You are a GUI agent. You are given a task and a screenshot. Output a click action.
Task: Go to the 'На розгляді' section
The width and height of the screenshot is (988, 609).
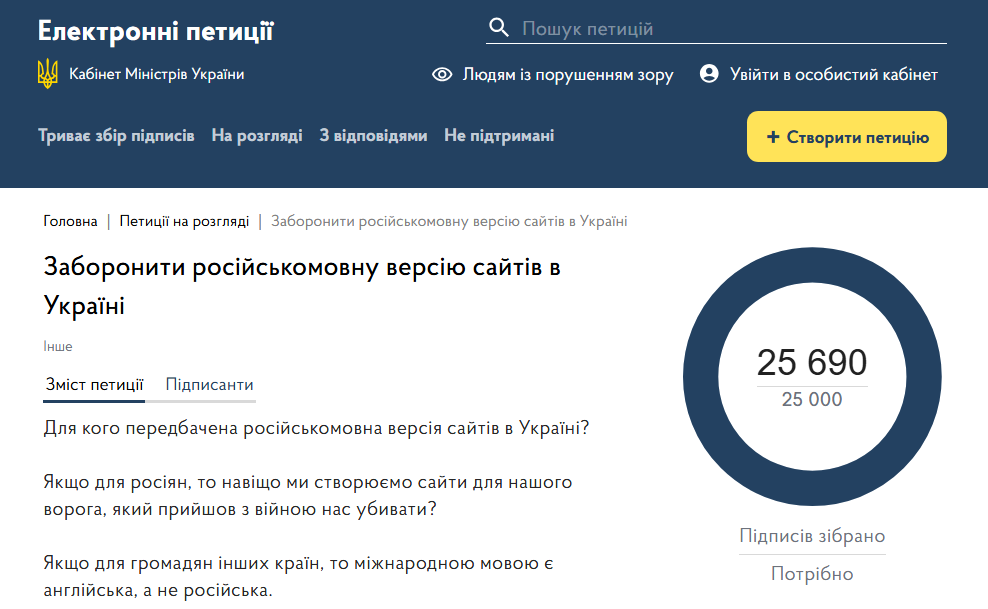[x=257, y=136]
